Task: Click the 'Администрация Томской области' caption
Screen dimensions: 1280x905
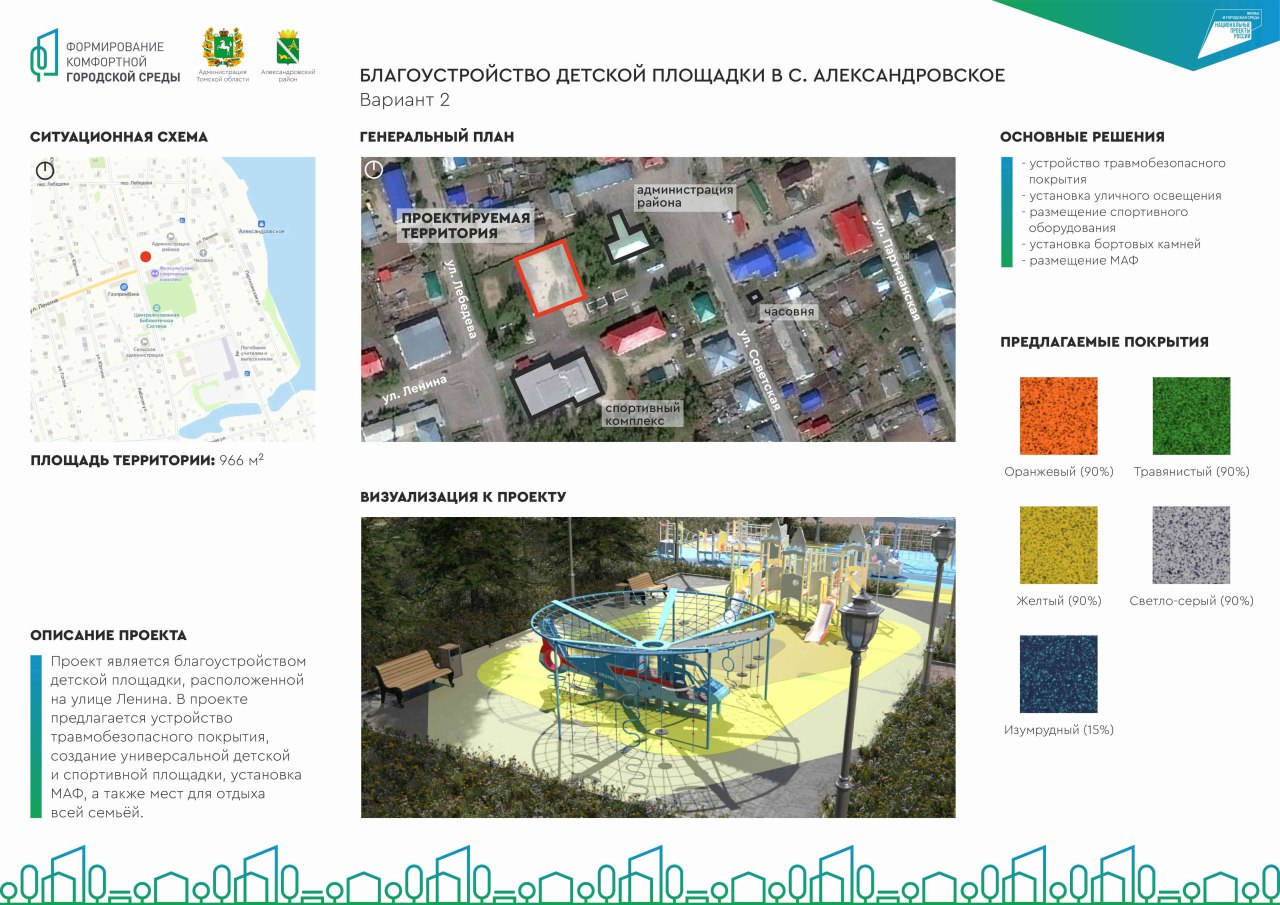Action: [x=223, y=76]
